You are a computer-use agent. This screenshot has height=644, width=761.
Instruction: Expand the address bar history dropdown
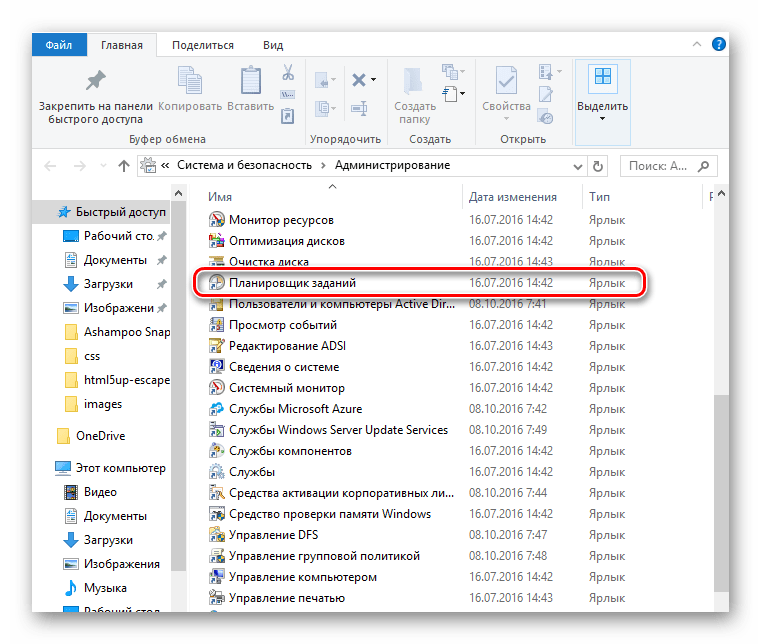tap(578, 167)
